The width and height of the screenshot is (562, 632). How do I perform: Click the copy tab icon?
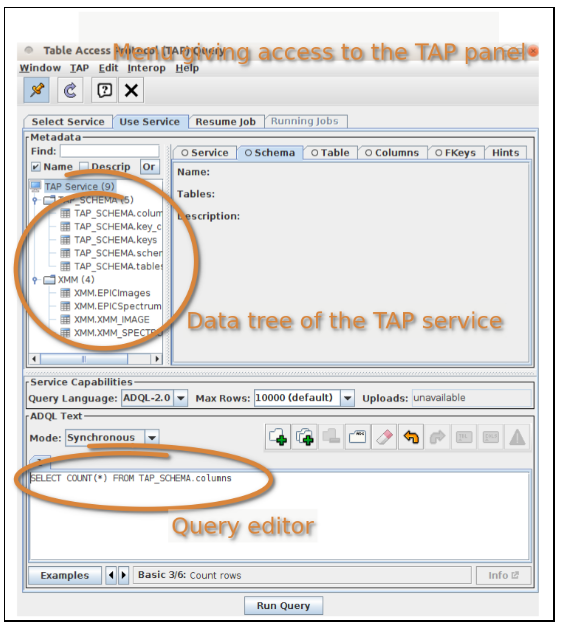click(304, 437)
